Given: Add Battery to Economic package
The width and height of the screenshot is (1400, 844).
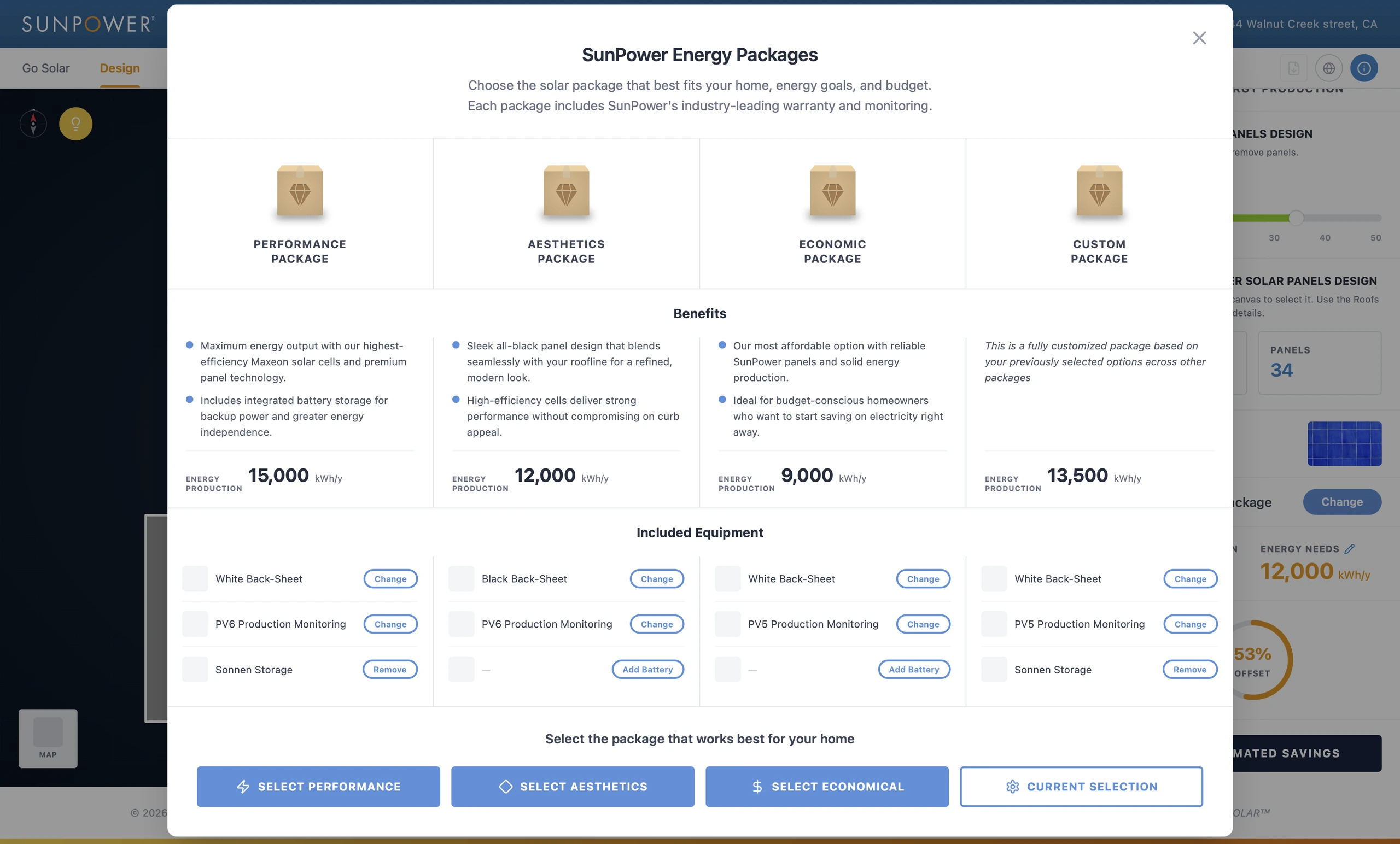Looking at the screenshot, I should point(914,669).
